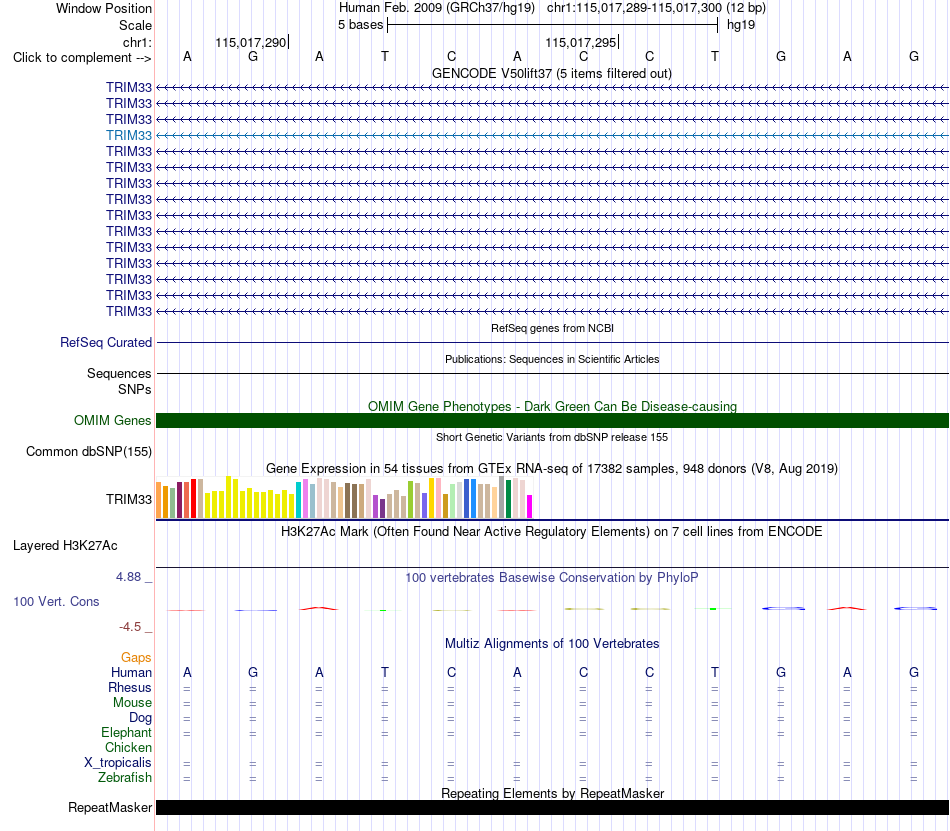Click the 'Mouse' alignment row label

132,703
